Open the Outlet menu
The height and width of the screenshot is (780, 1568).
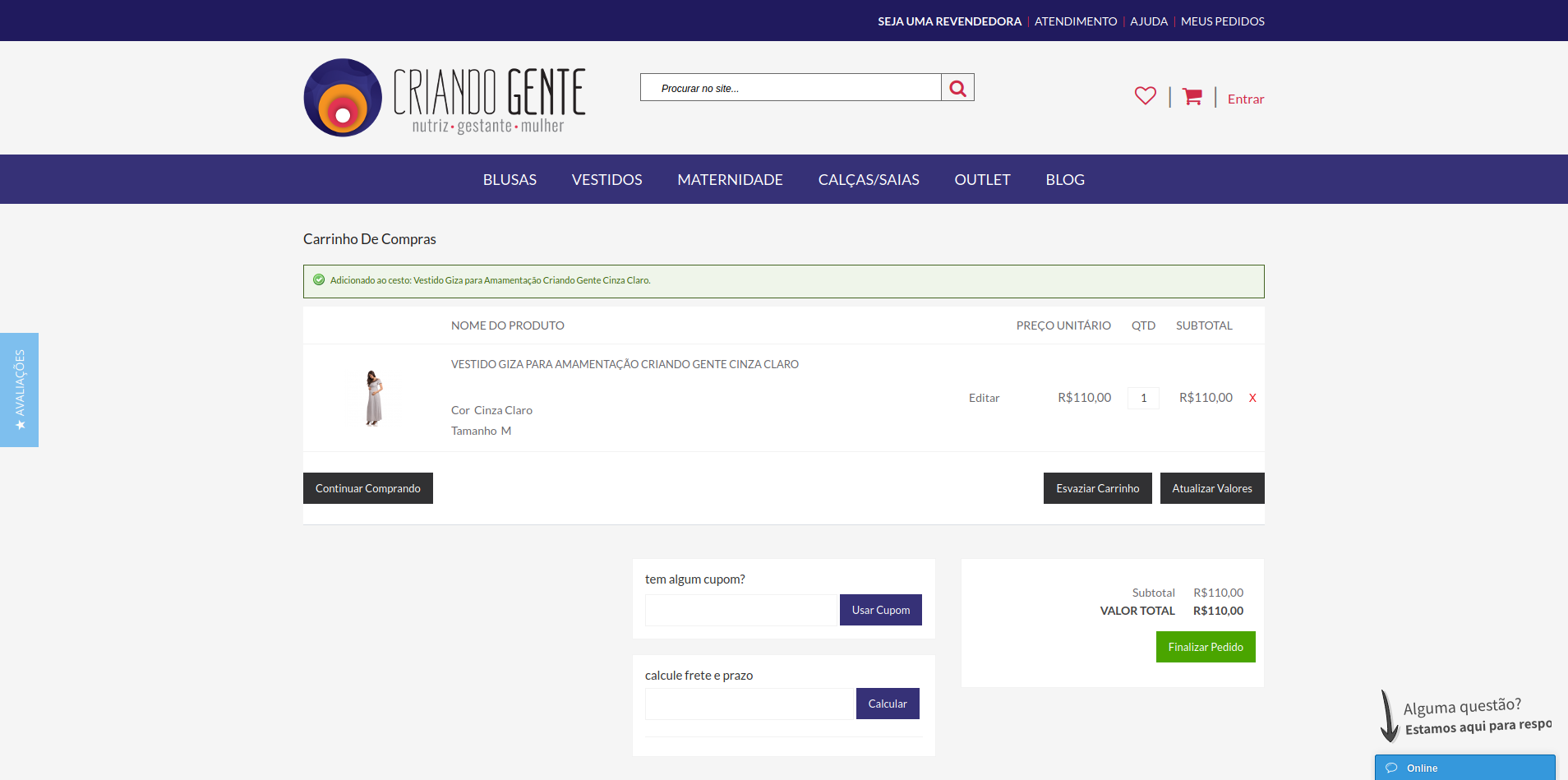[982, 179]
